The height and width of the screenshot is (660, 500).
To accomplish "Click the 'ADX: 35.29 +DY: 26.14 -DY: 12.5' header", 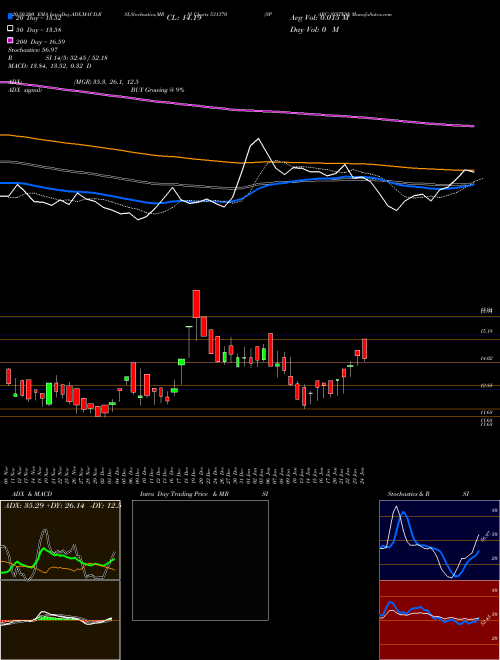I will (63, 505).
